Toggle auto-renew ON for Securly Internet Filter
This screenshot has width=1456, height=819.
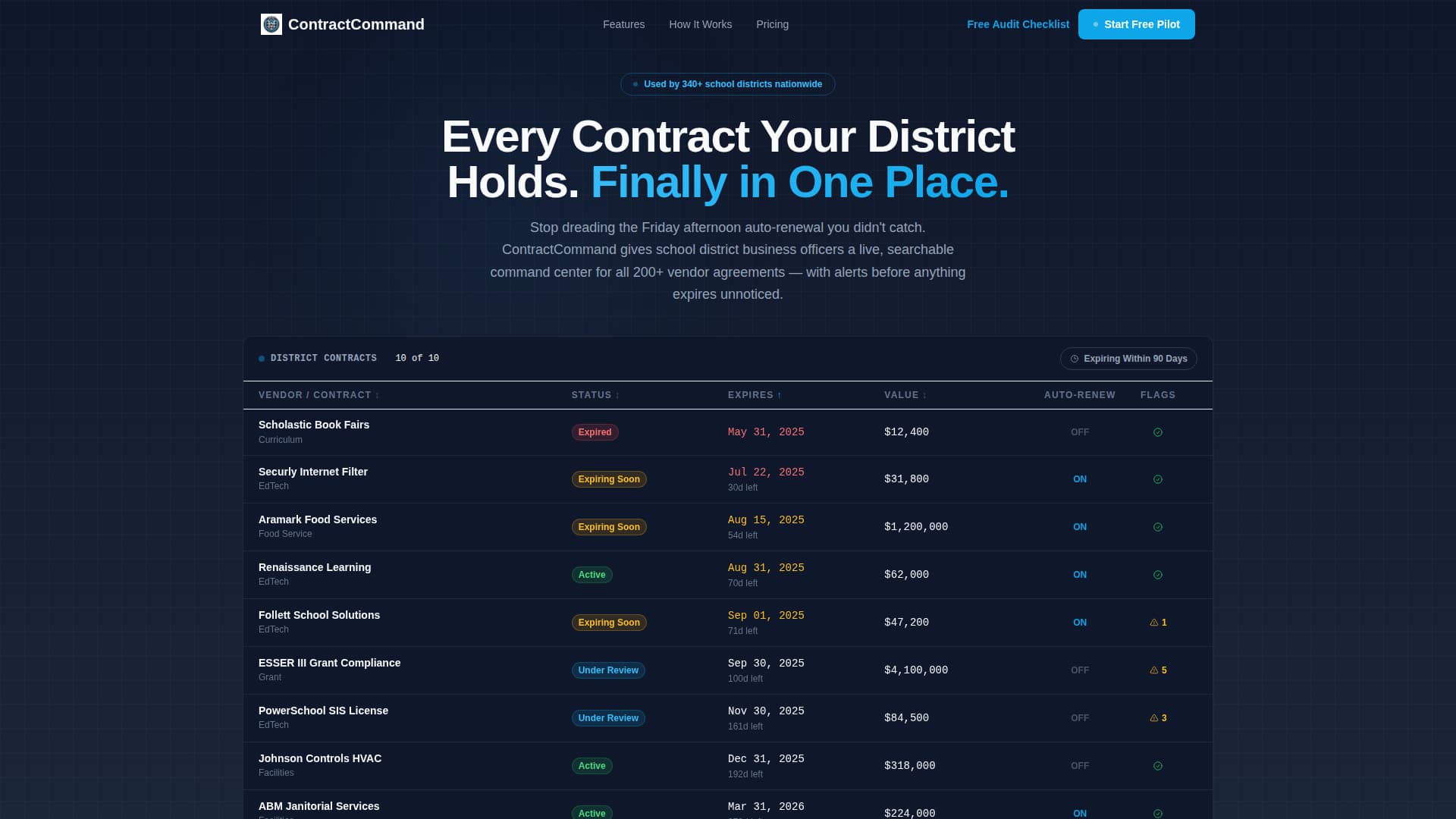pyautogui.click(x=1079, y=479)
